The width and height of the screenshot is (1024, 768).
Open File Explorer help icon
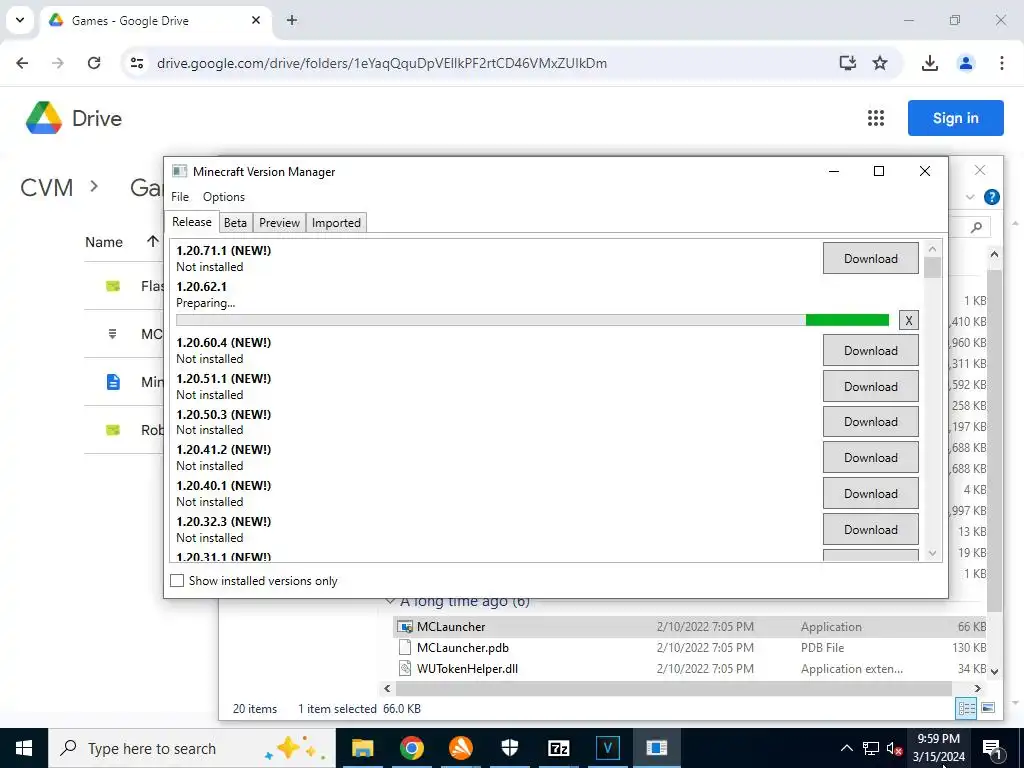(991, 197)
